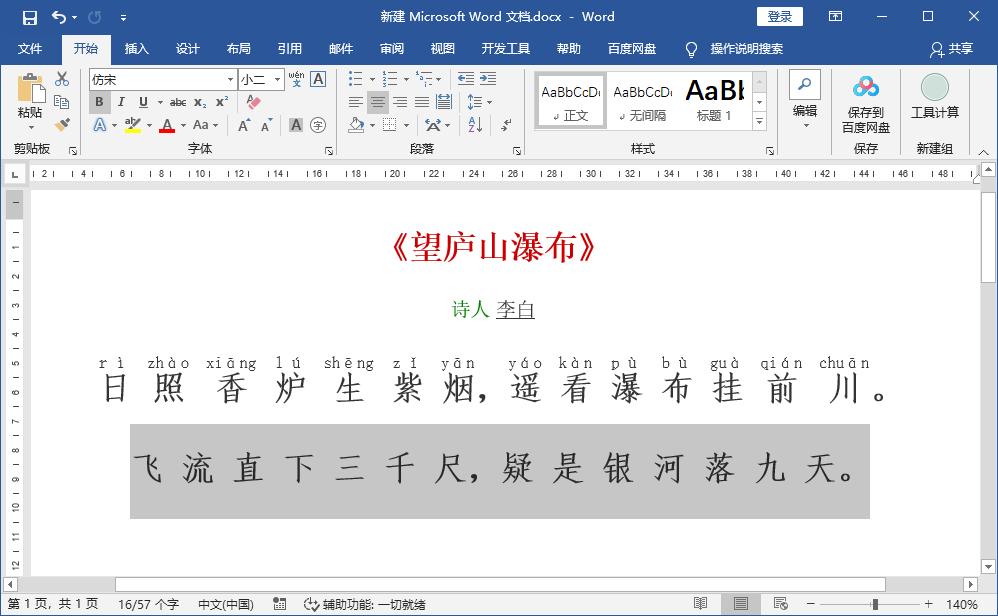
Task: Open the pinyin guide (拼音指南) tool
Action: 297,77
